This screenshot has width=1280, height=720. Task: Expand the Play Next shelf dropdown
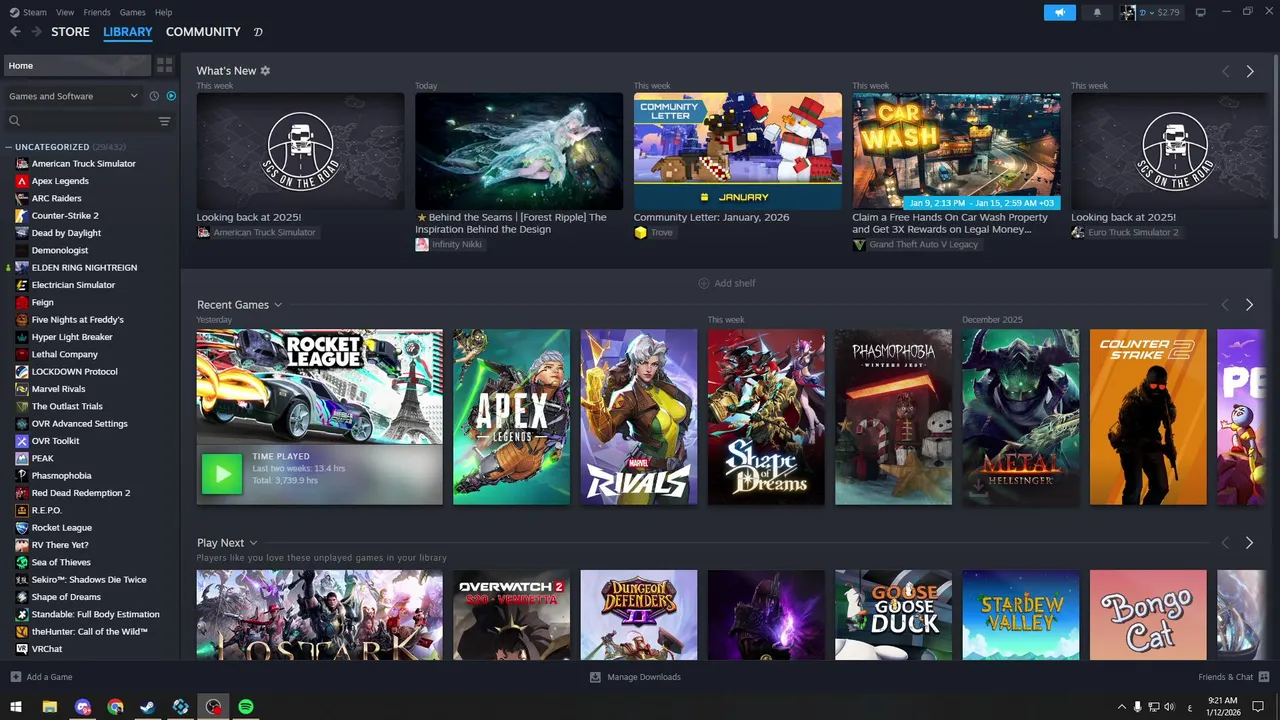(253, 543)
